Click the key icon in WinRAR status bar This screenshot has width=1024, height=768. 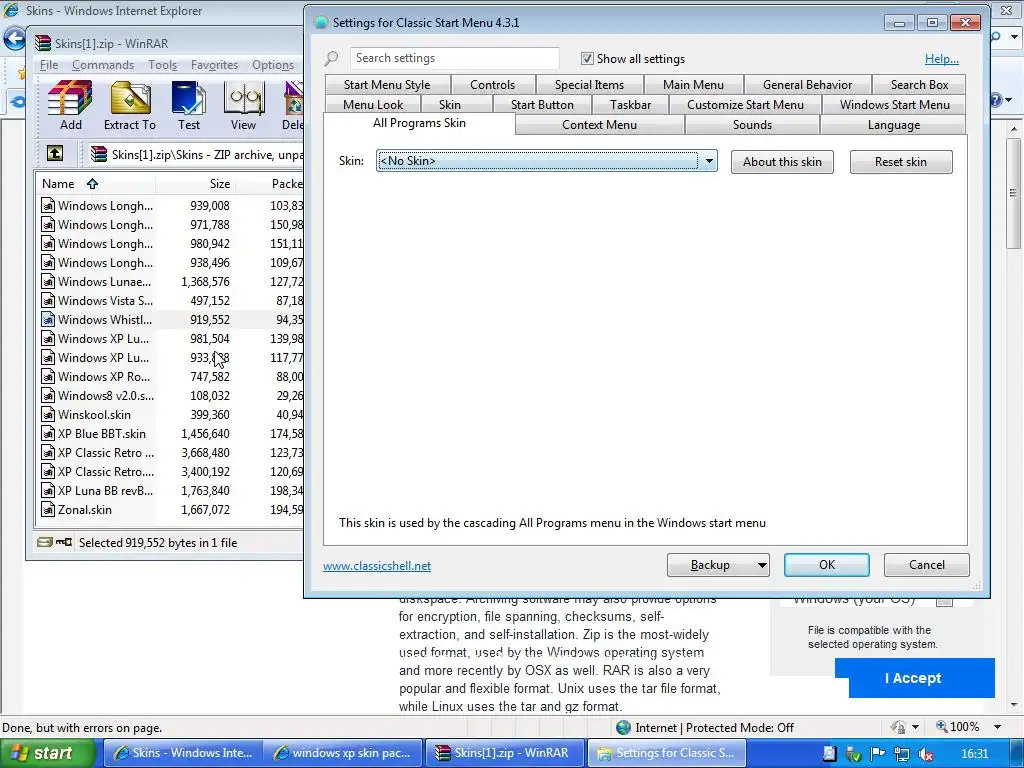pyautogui.click(x=64, y=542)
